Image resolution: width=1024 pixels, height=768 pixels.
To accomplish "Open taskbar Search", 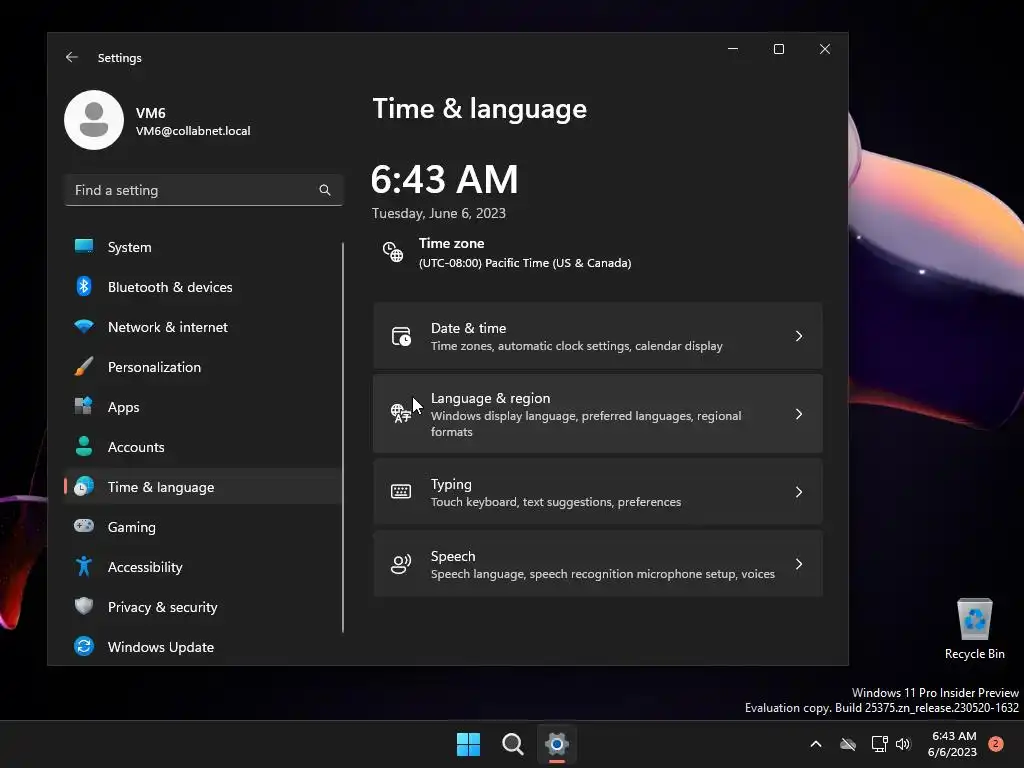I will click(x=513, y=744).
